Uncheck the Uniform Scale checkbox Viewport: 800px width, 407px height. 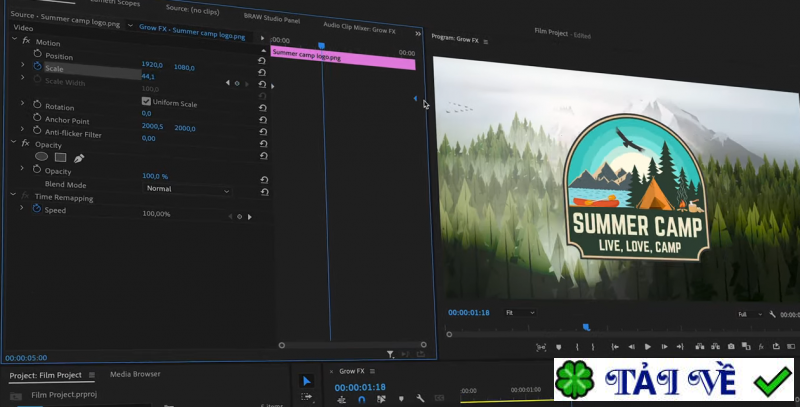point(146,102)
